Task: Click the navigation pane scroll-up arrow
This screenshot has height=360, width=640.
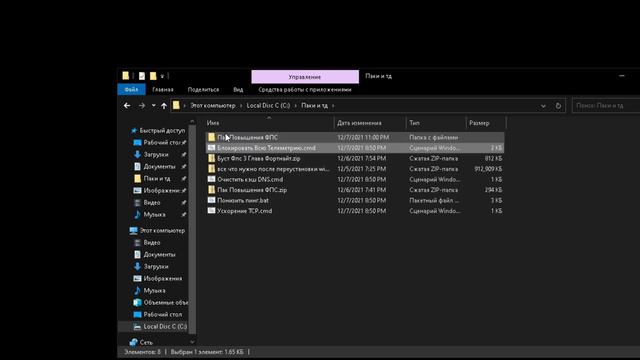Action: [x=192, y=122]
